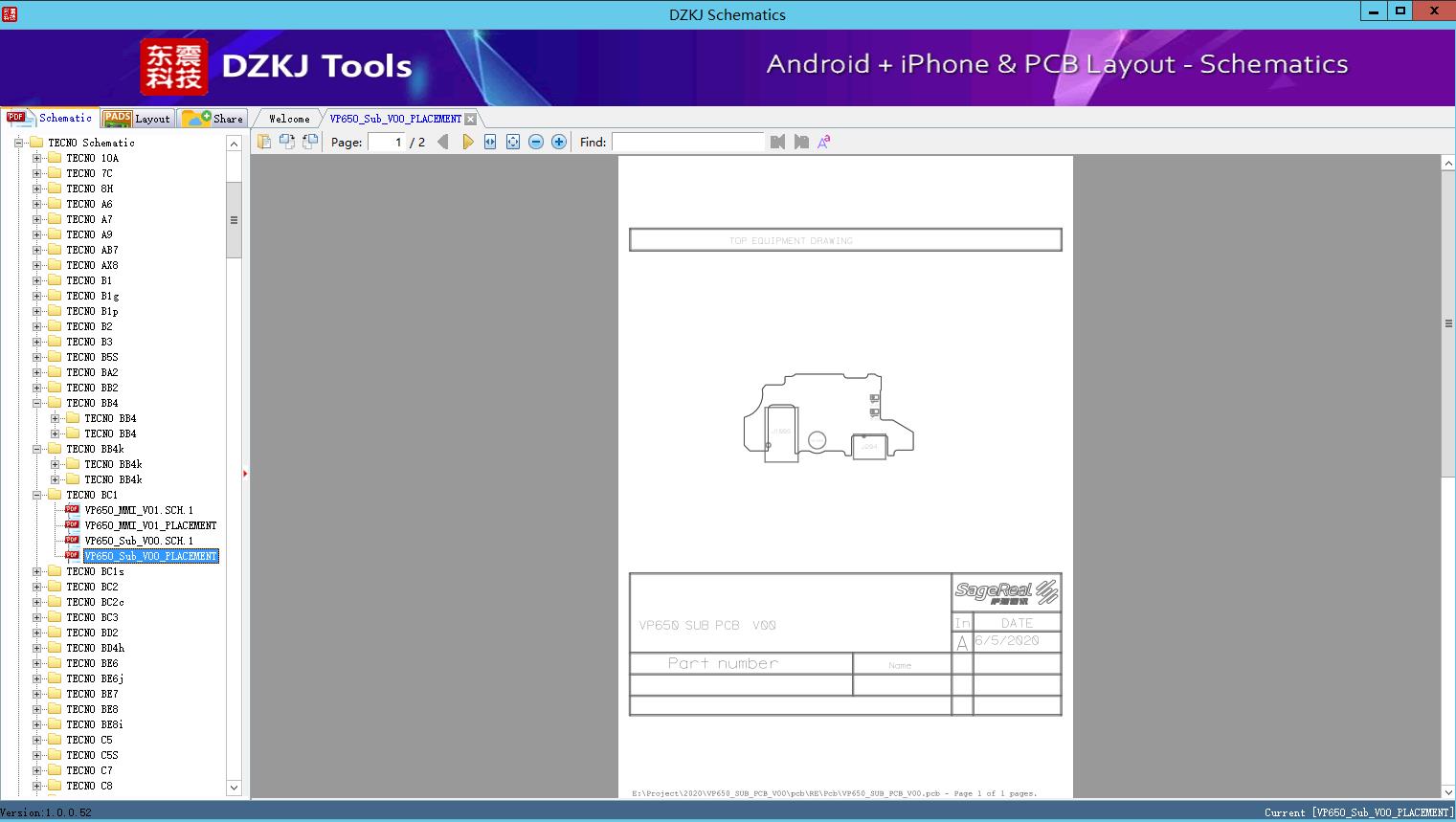The height and width of the screenshot is (822, 1456).
Task: Zoom out with the minus icon
Action: (536, 142)
